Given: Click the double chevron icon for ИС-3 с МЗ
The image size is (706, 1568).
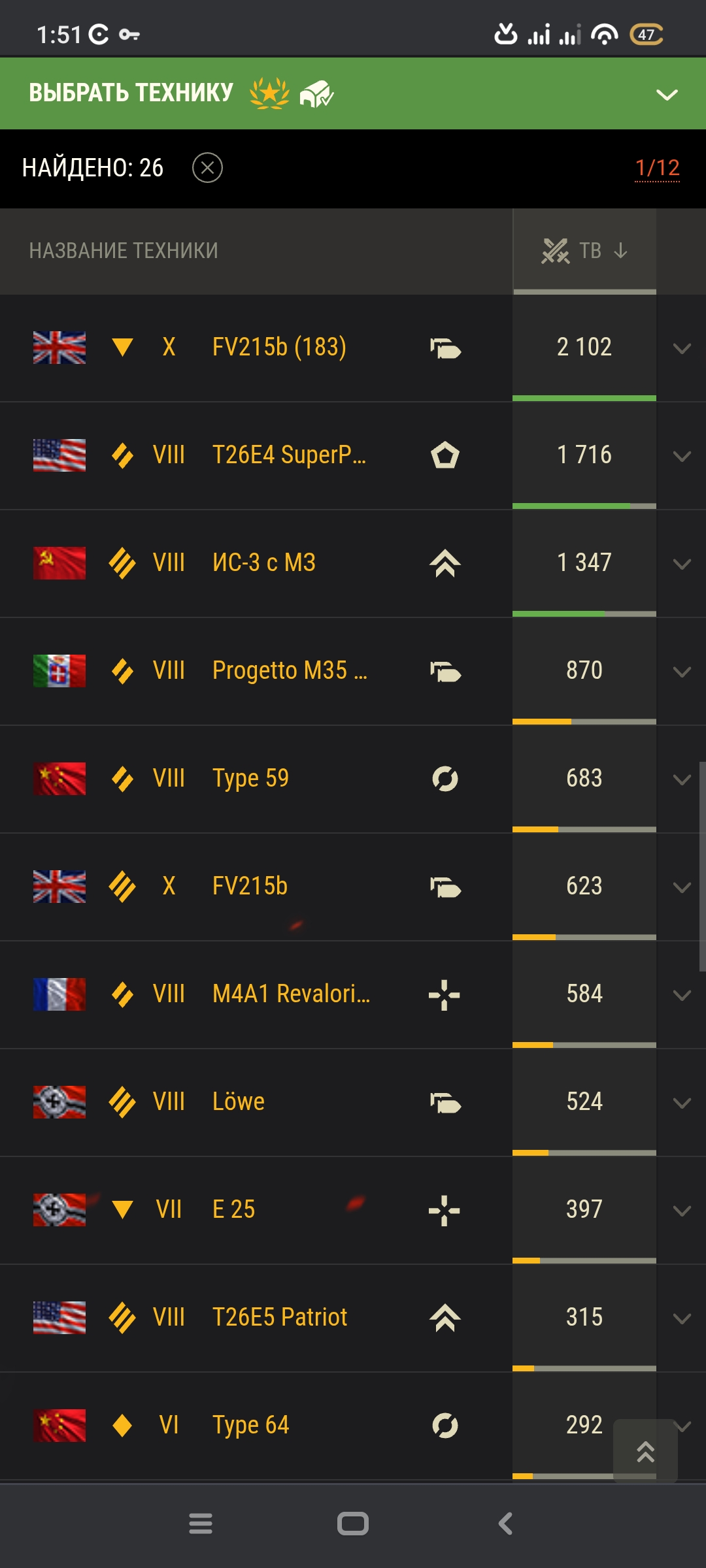Looking at the screenshot, I should click(x=445, y=563).
